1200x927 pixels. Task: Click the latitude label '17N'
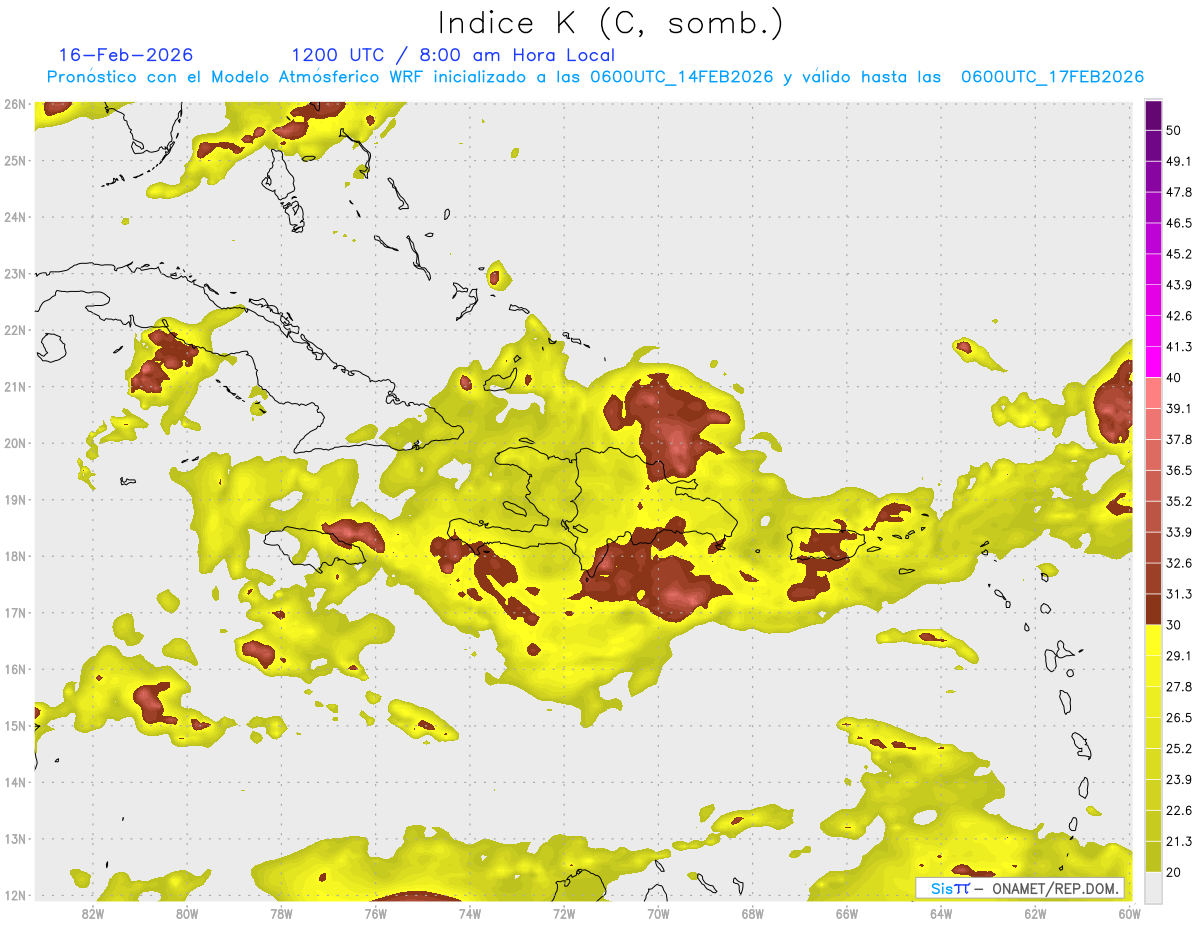(15, 613)
